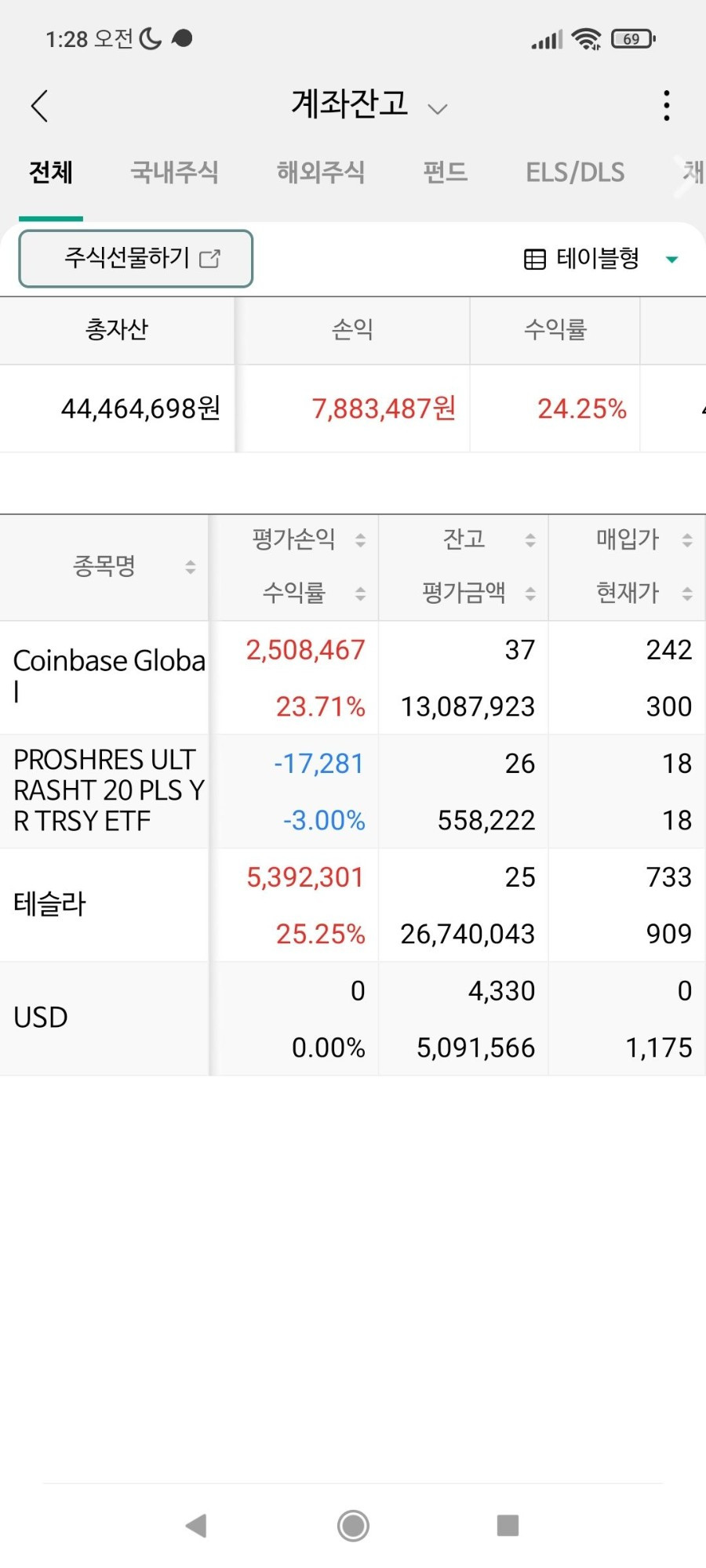This screenshot has height=1568, width=706.
Task: Tap the Android home navigation button
Action: (x=353, y=1526)
